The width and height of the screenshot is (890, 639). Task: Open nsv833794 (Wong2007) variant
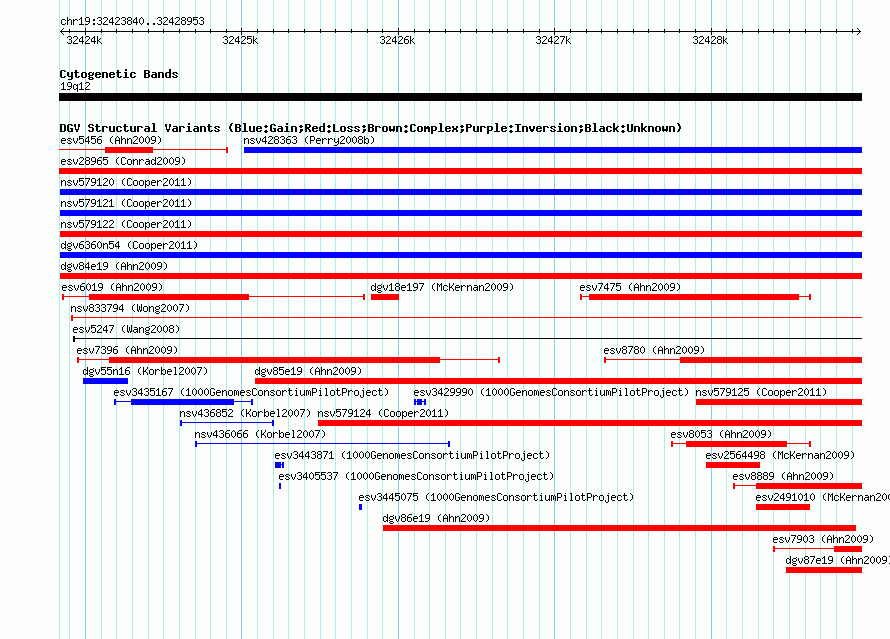pos(130,308)
